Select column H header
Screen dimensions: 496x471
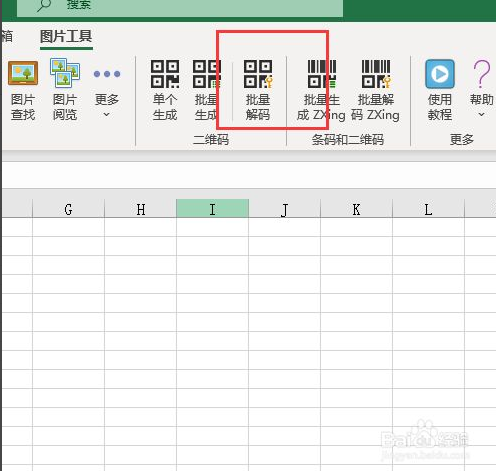click(x=140, y=209)
